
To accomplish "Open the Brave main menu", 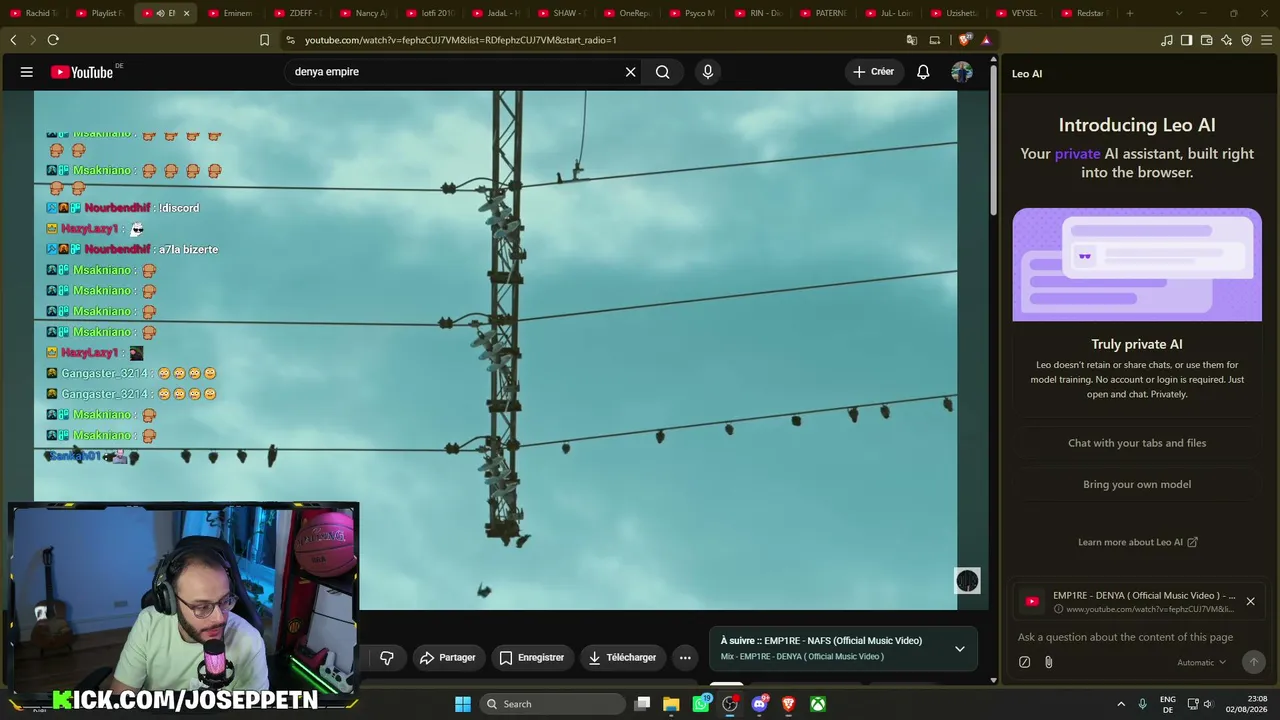I will point(1267,40).
